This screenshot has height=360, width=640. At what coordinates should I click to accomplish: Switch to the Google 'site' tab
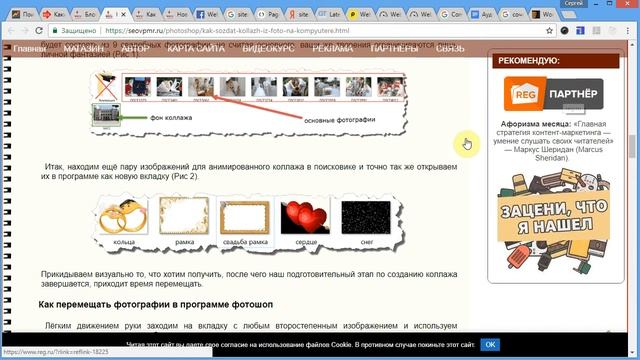click(238, 14)
